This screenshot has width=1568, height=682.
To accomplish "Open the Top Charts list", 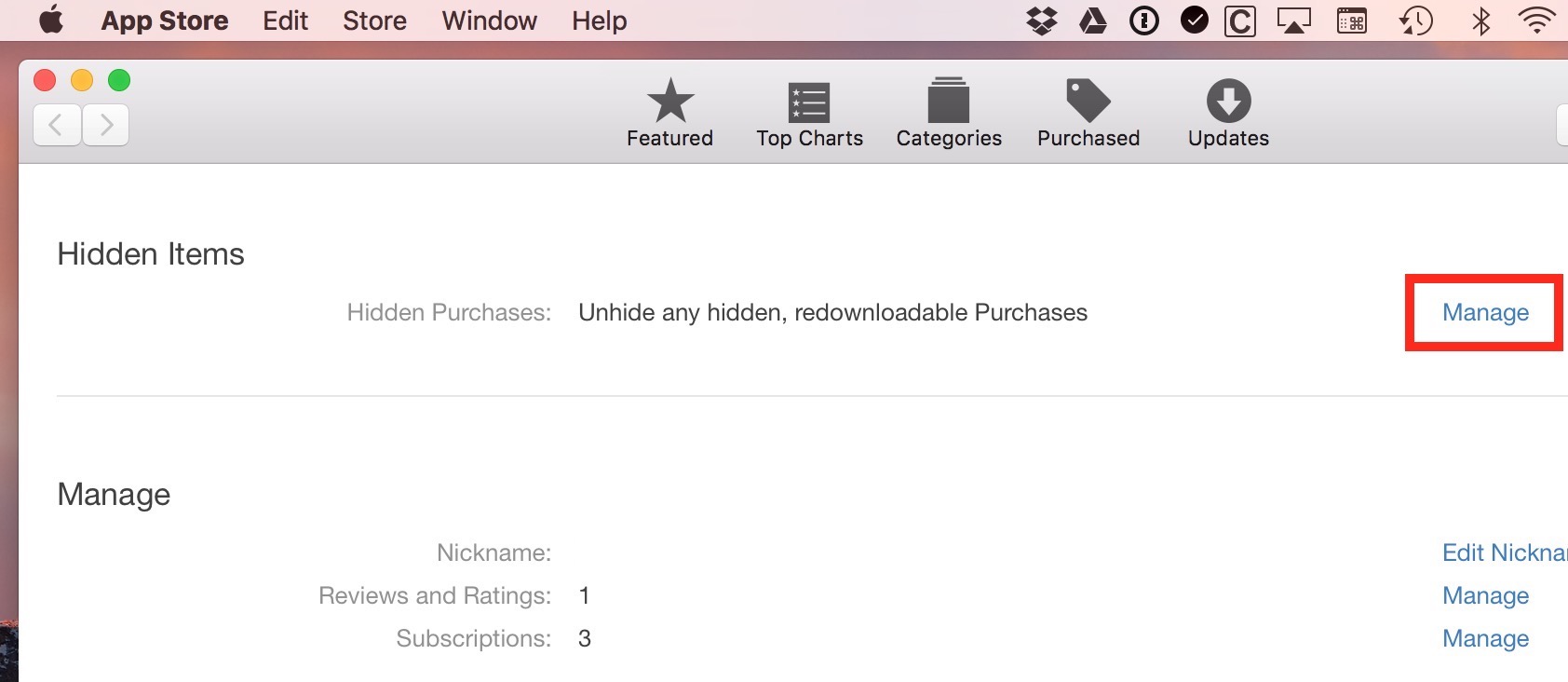I will (809, 113).
